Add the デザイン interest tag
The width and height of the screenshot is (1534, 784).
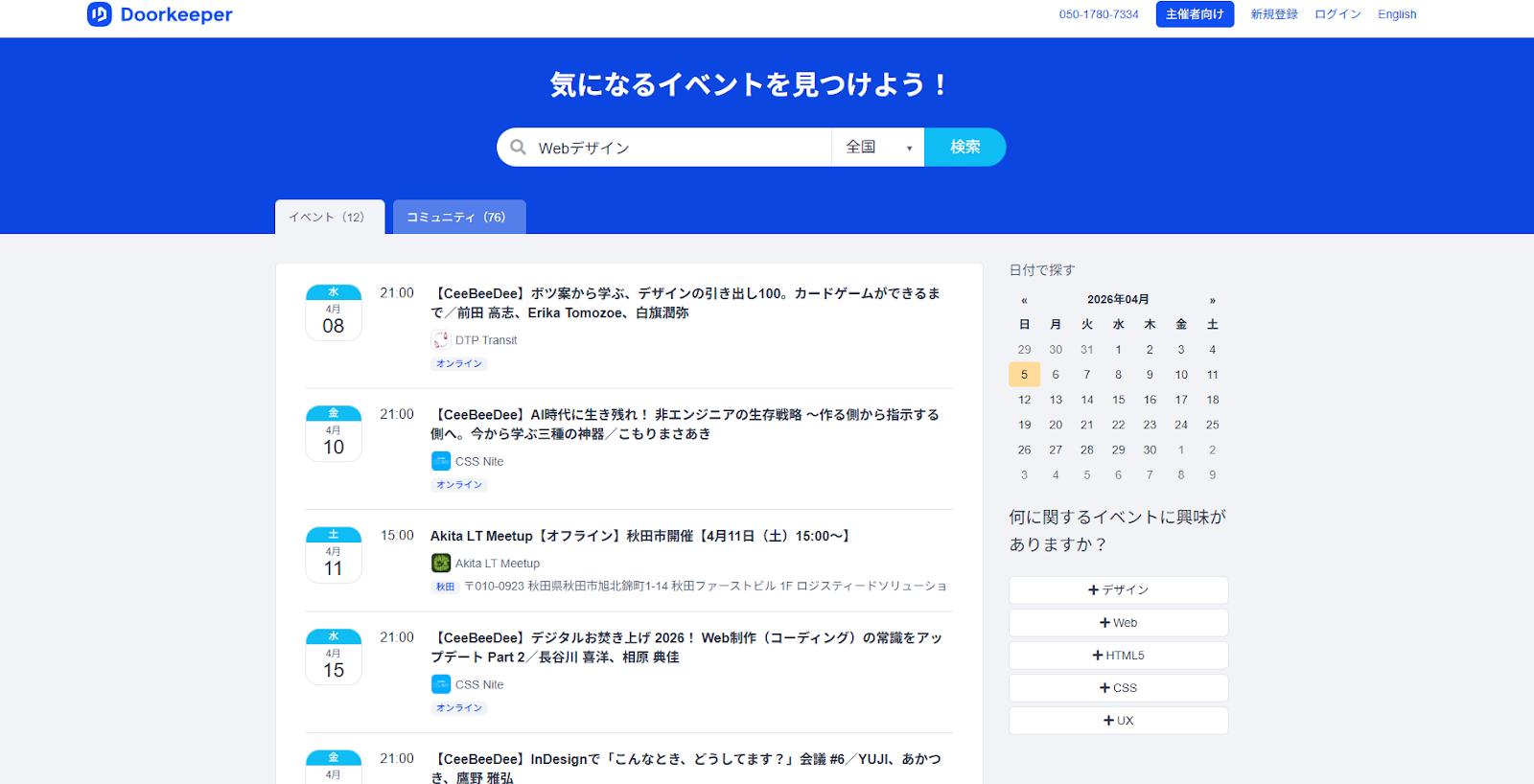[1118, 590]
